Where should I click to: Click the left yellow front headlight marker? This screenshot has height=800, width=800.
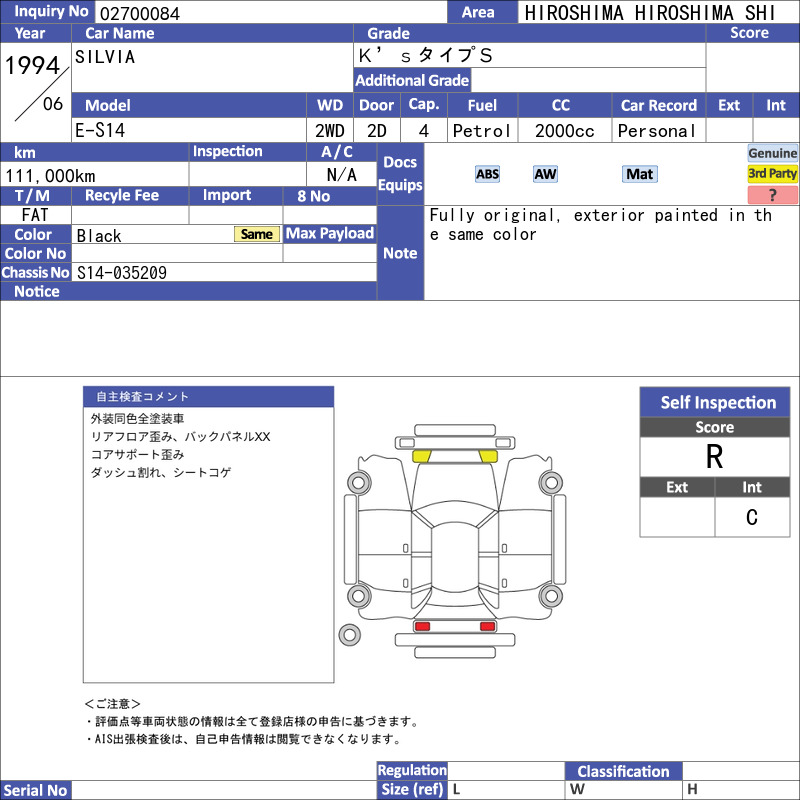[422, 456]
